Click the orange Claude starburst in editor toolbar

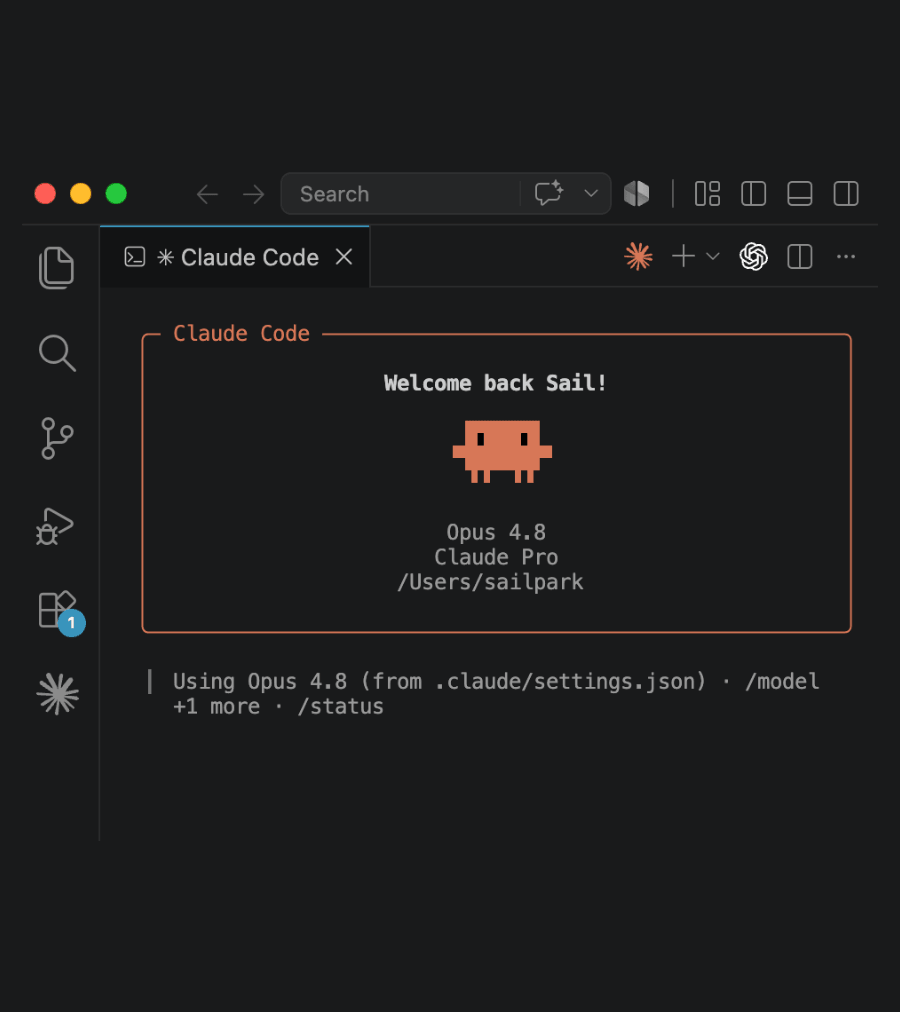click(639, 257)
